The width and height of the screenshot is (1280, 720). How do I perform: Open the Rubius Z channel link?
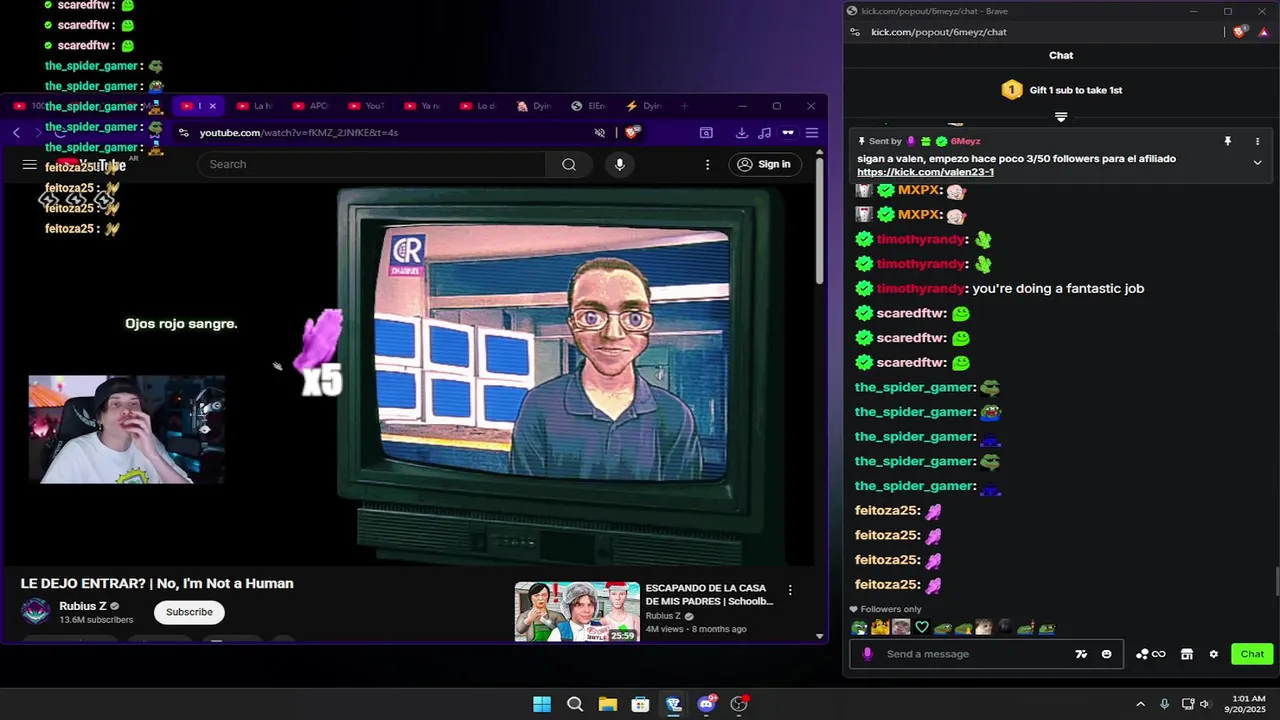pos(82,606)
